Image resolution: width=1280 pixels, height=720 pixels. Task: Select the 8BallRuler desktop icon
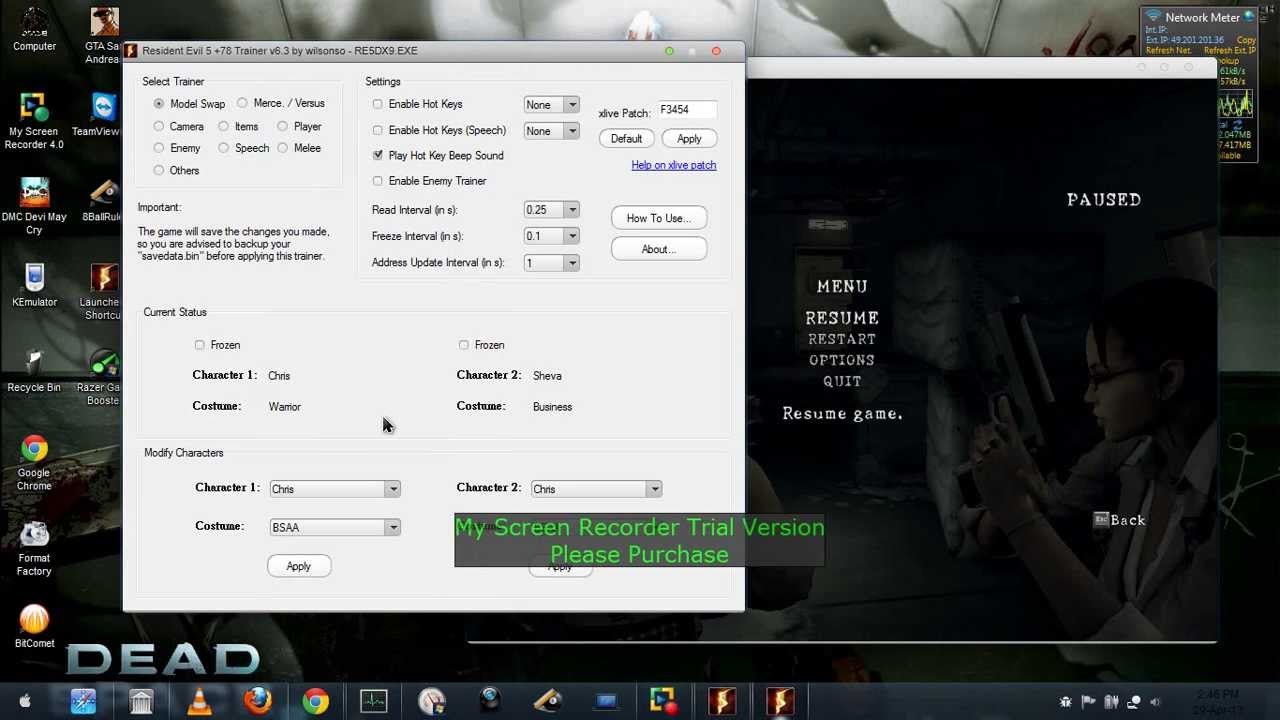point(102,201)
